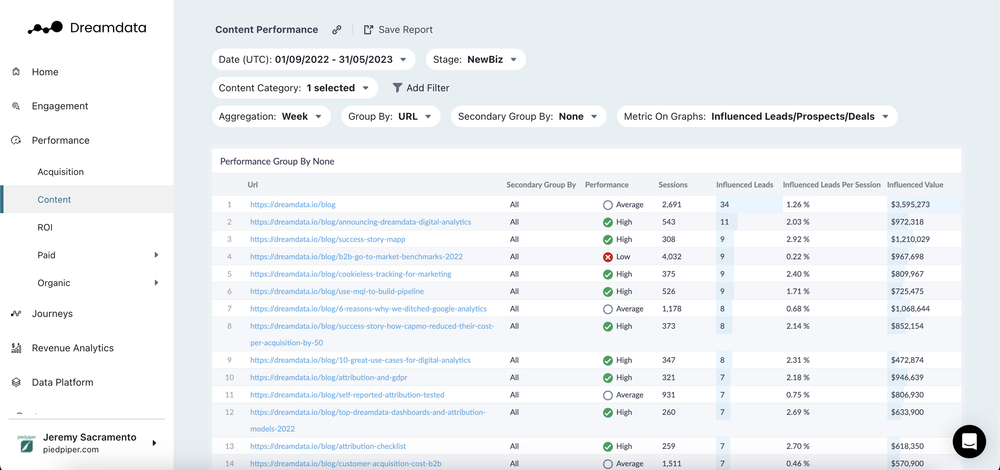Open the chat support bubble

(969, 441)
